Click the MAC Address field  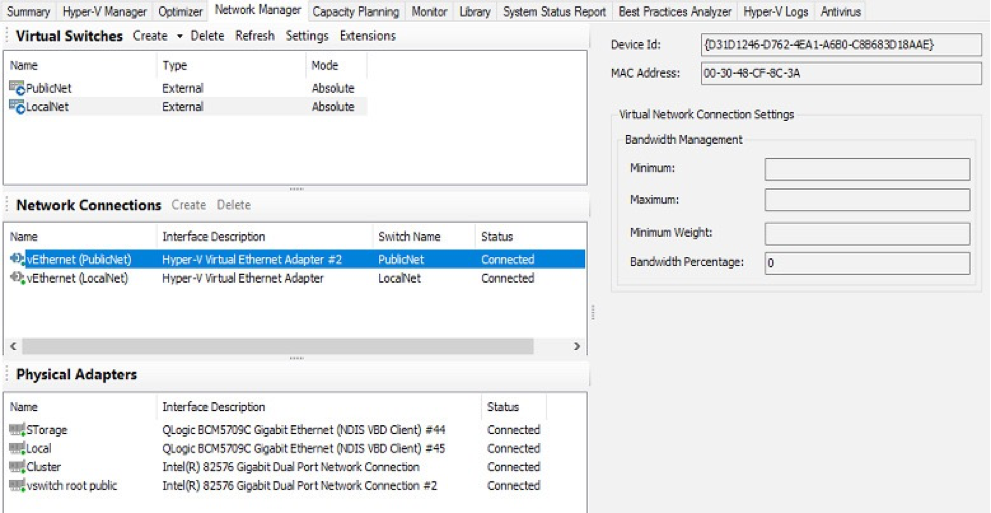pyautogui.click(x=826, y=73)
